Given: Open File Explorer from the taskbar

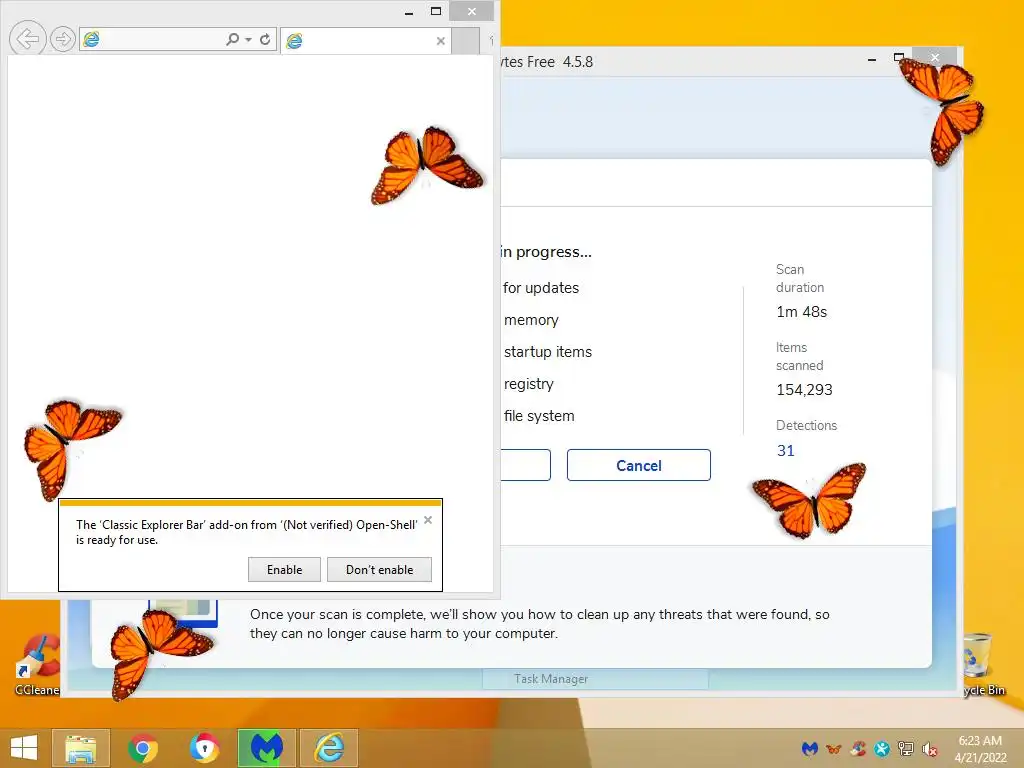Looking at the screenshot, I should click(x=80, y=748).
